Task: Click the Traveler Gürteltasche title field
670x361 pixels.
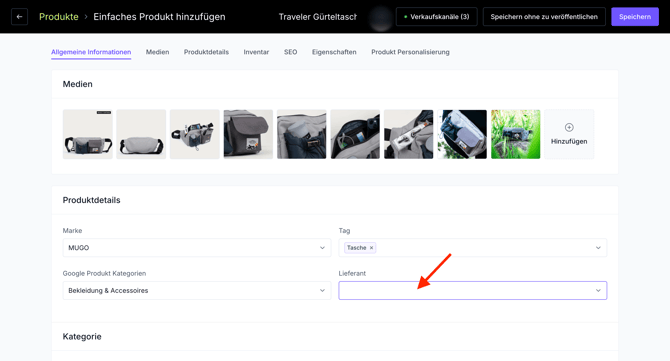Action: tap(317, 17)
